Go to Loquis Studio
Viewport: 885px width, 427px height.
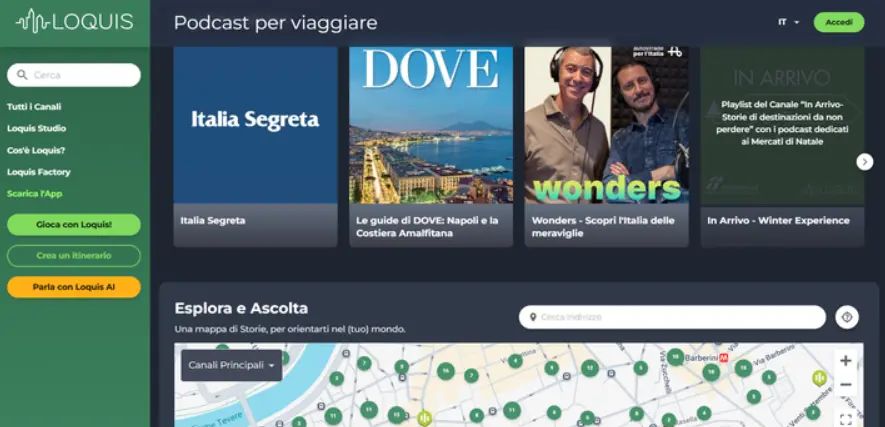(36, 128)
